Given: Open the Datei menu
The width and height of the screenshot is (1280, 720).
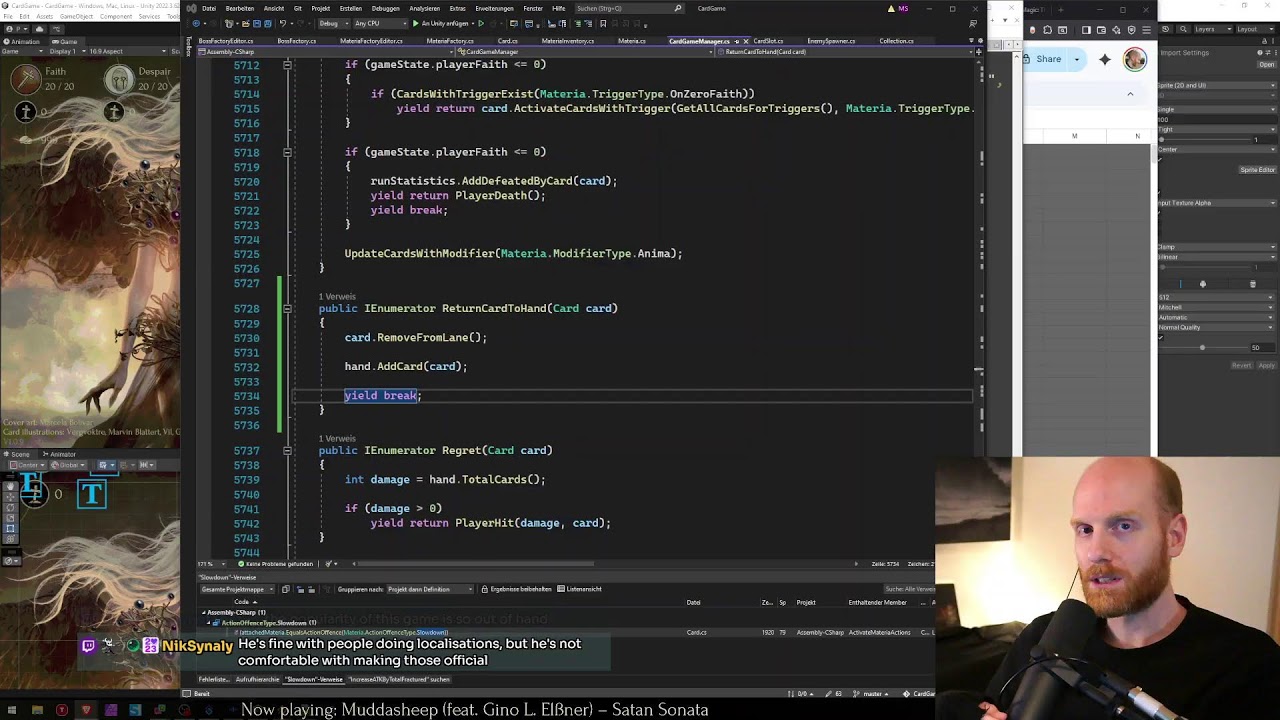Looking at the screenshot, I should pyautogui.click(x=208, y=8).
